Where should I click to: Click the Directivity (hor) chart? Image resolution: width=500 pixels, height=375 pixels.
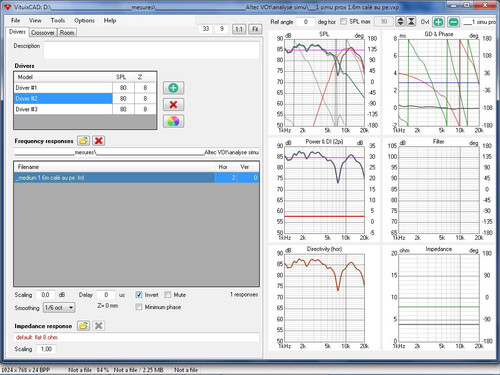pos(324,298)
